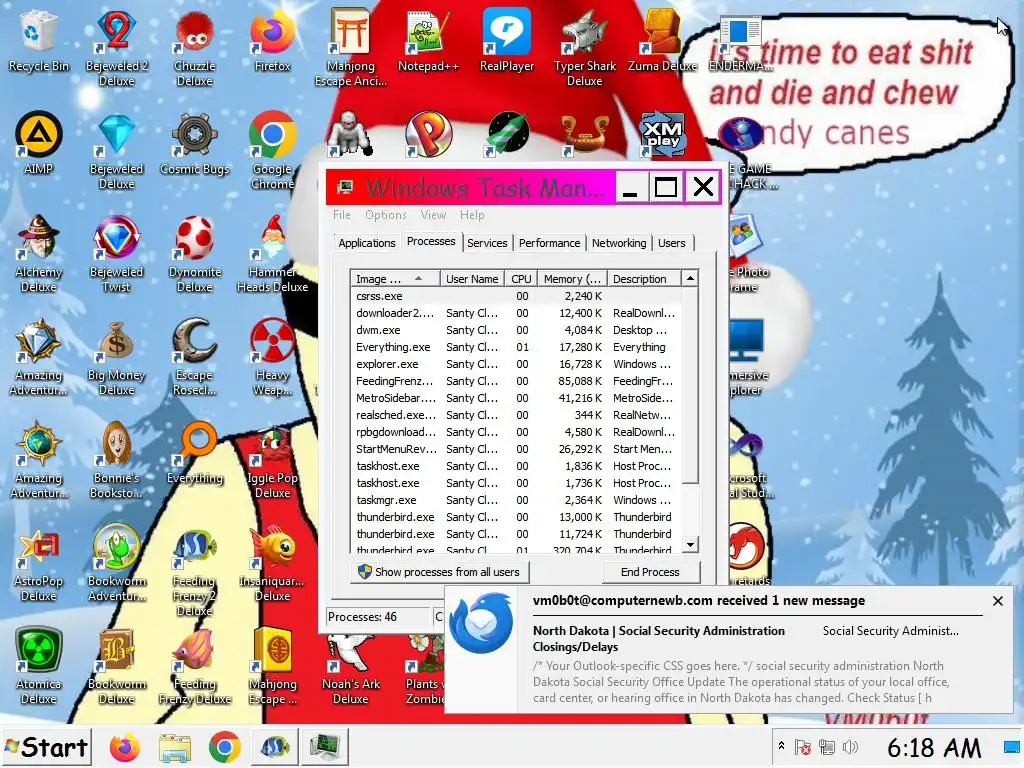Switch to the Applications tab
Screen dimensions: 1024x768
[x=366, y=243]
